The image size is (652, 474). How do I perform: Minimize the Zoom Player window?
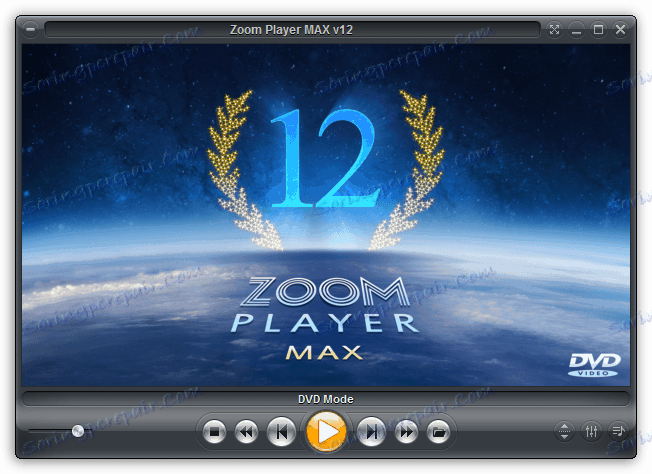576,30
